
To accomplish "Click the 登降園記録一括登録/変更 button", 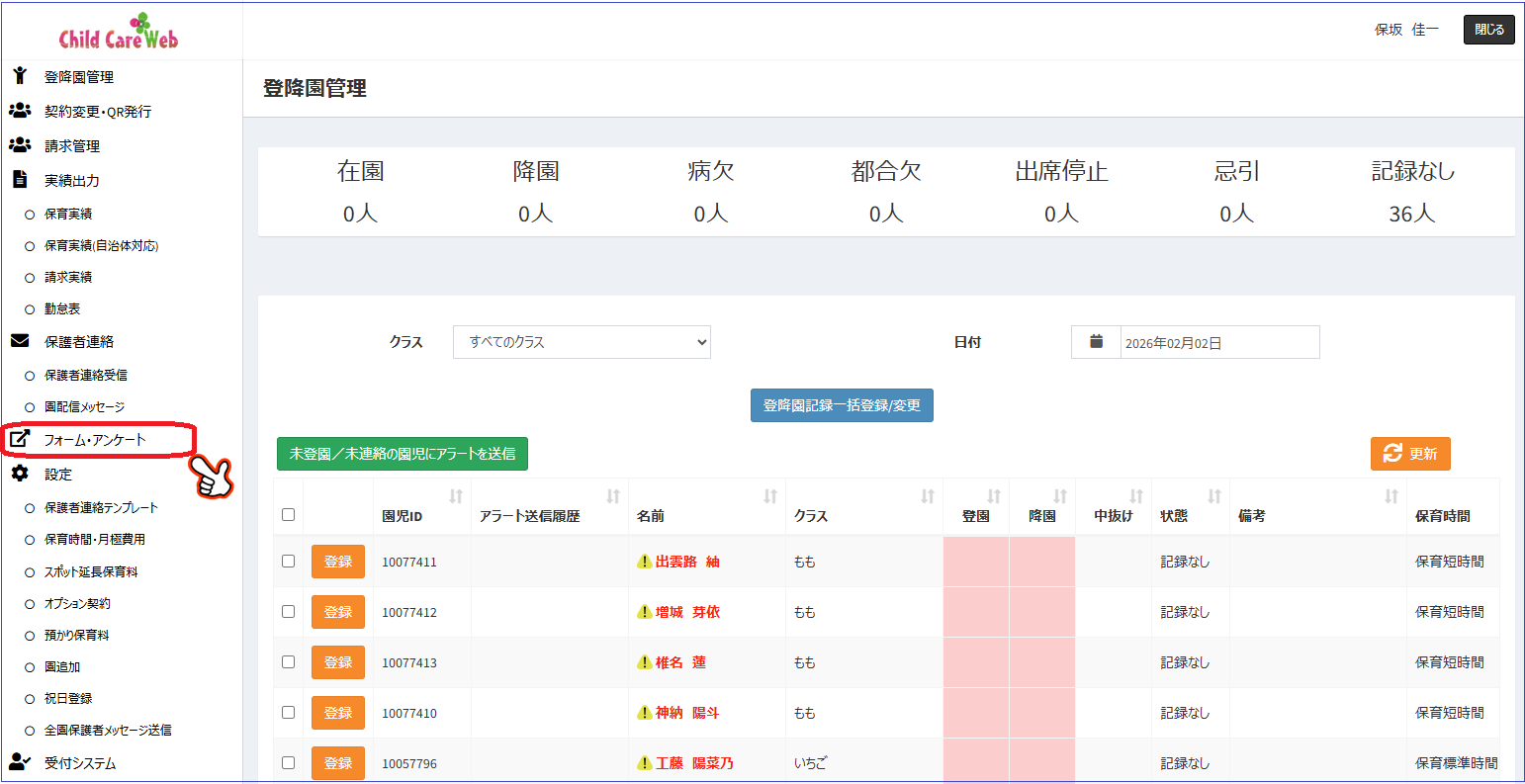I will (842, 405).
